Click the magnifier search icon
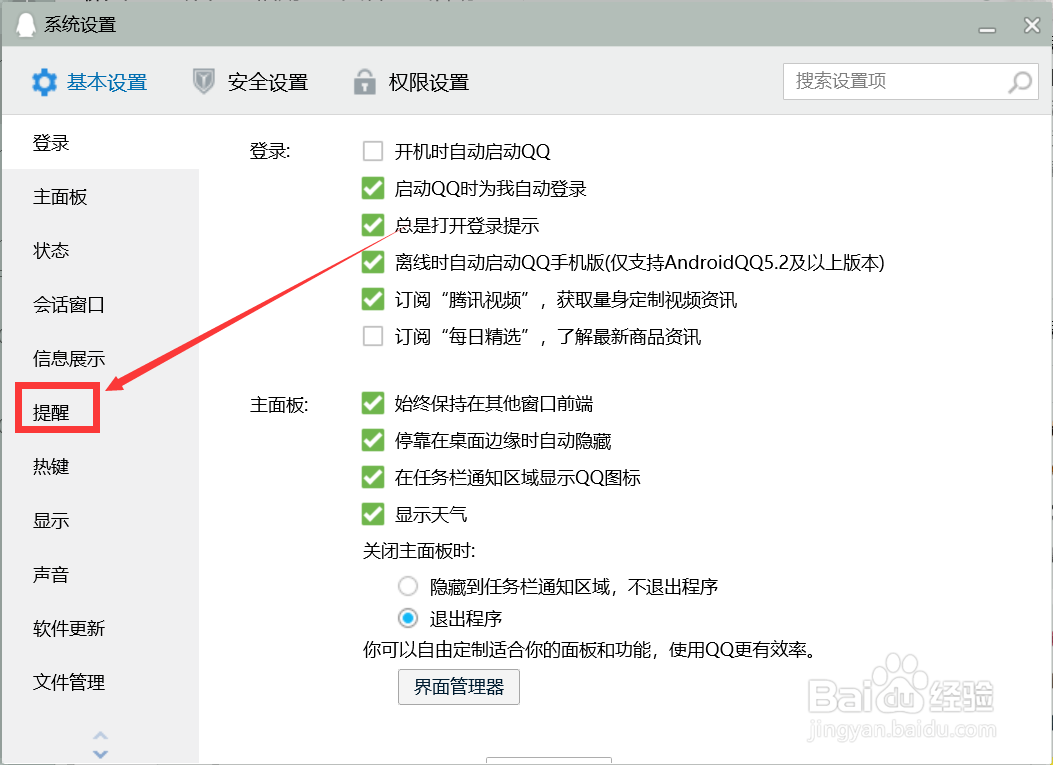1053x765 pixels. (x=1019, y=82)
